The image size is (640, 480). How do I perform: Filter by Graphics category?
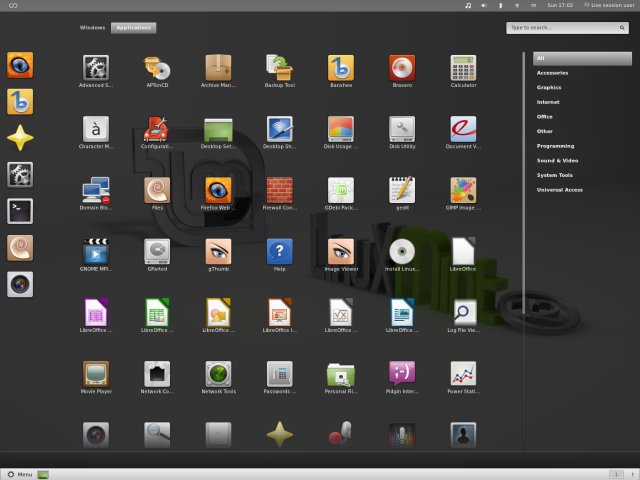(x=549, y=88)
